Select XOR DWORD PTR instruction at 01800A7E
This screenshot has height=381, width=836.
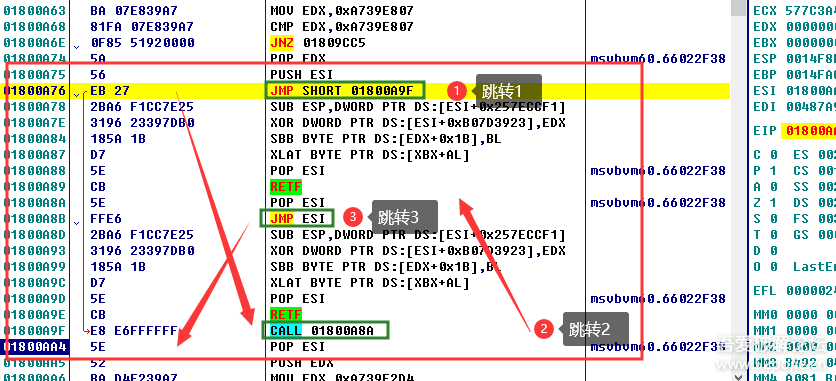click(x=418, y=123)
